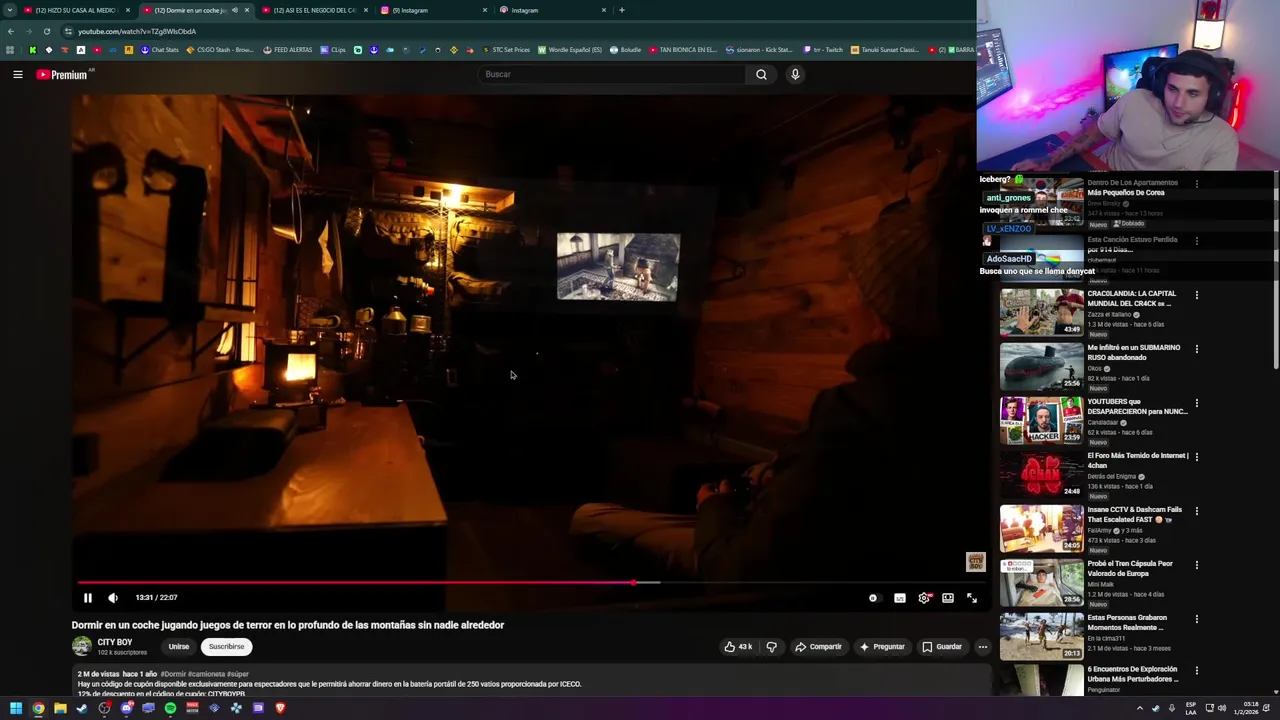Switch to the HIZO SU CASA AL MEDIO tab

(x=74, y=10)
